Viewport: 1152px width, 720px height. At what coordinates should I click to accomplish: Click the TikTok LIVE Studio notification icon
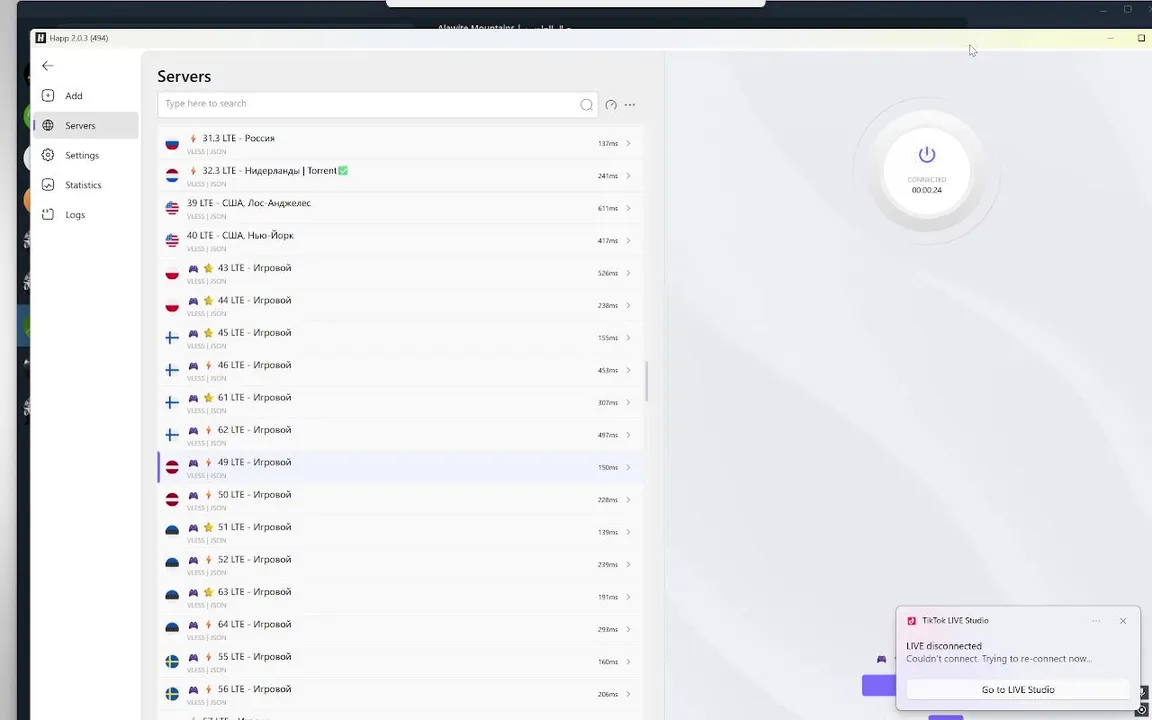click(x=912, y=621)
